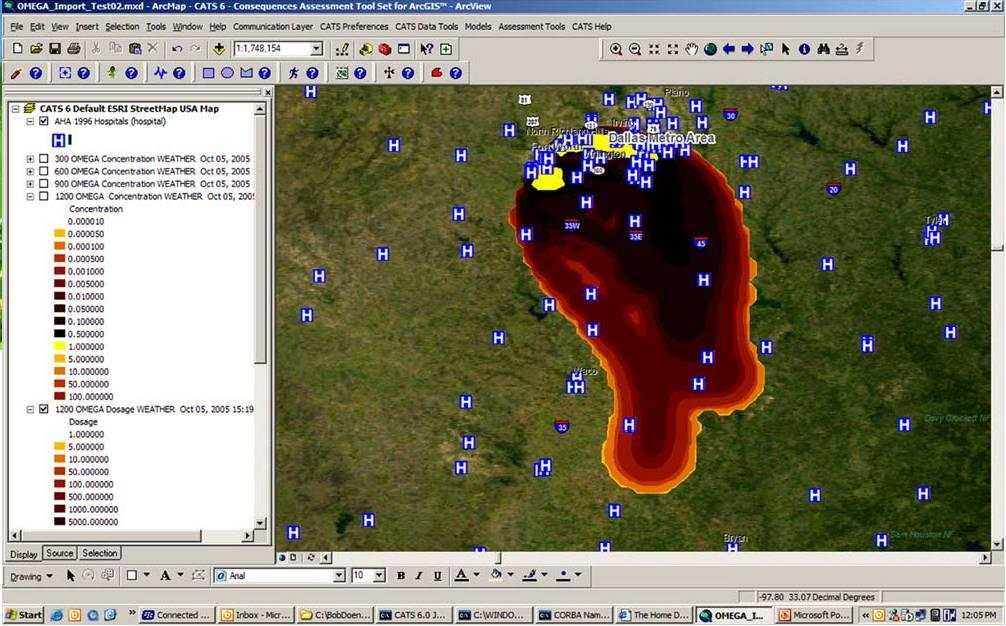Click the table of contents vertical scrollbar

260,316
